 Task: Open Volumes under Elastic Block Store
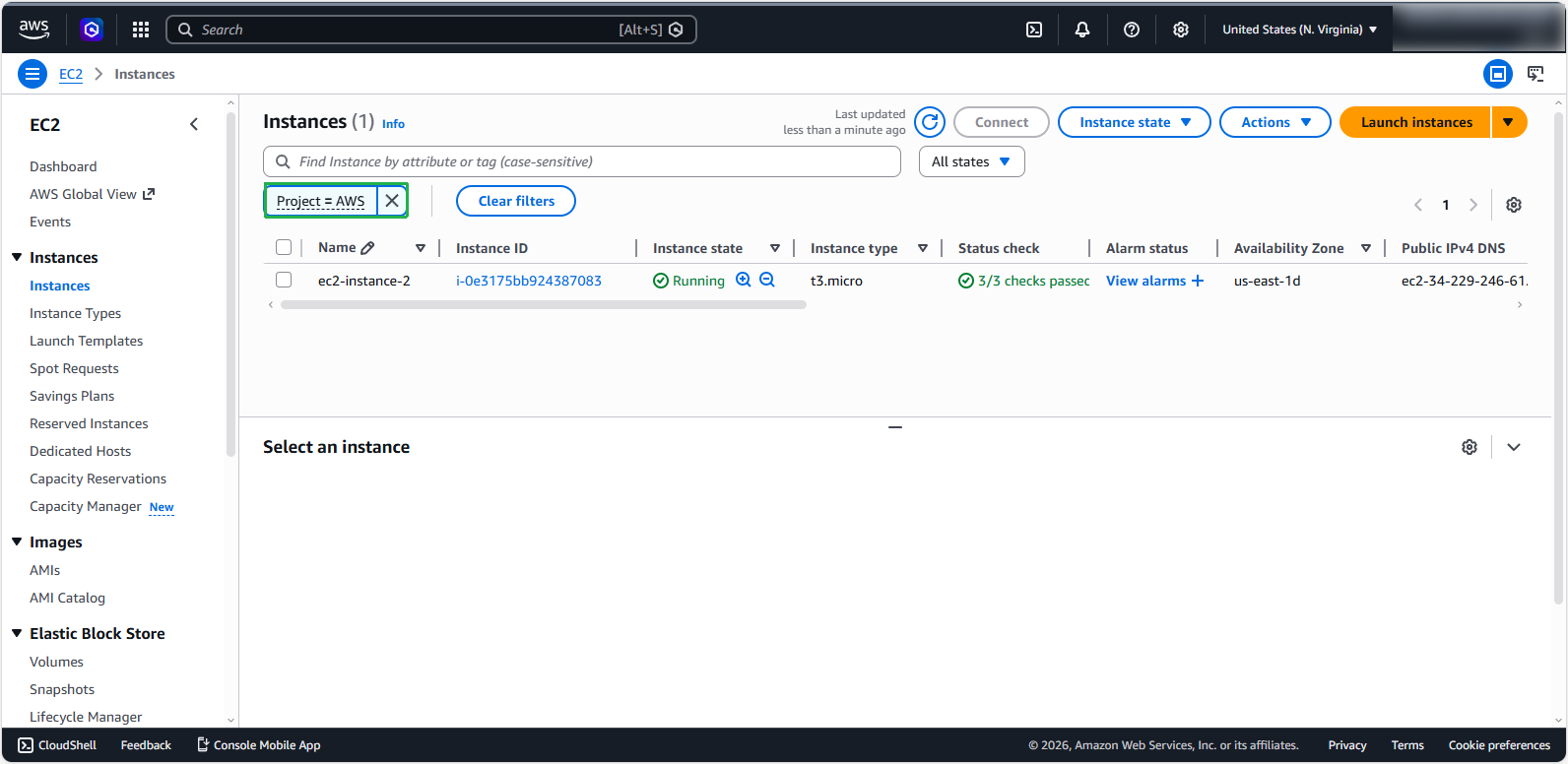point(56,662)
